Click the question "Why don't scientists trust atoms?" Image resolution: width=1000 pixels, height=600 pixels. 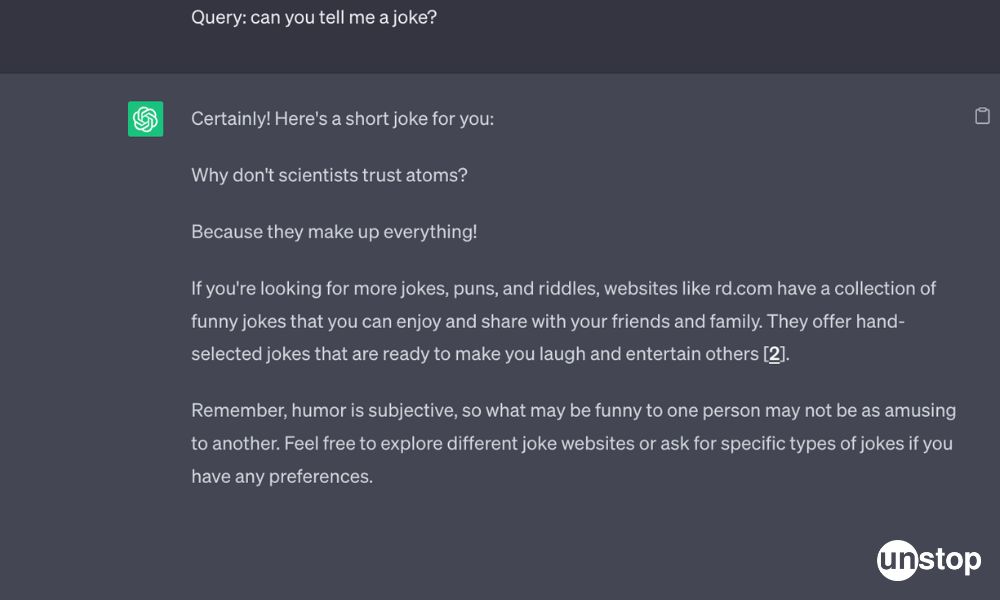coord(329,175)
